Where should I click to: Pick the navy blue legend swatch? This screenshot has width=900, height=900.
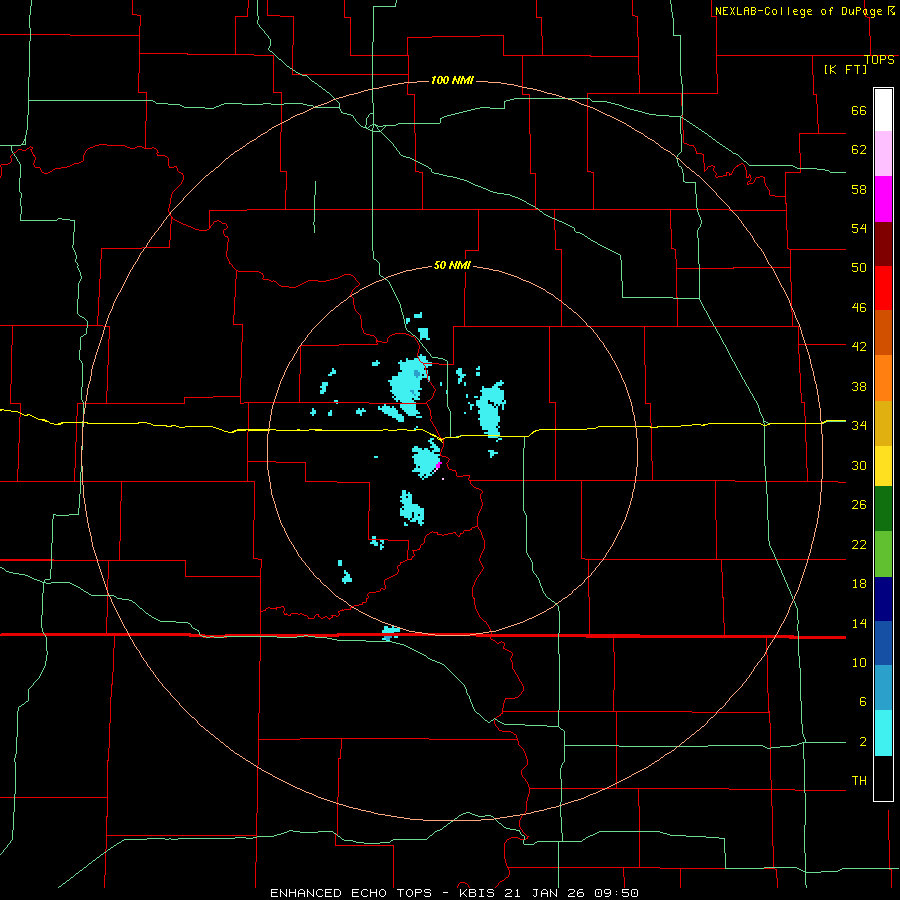point(883,599)
